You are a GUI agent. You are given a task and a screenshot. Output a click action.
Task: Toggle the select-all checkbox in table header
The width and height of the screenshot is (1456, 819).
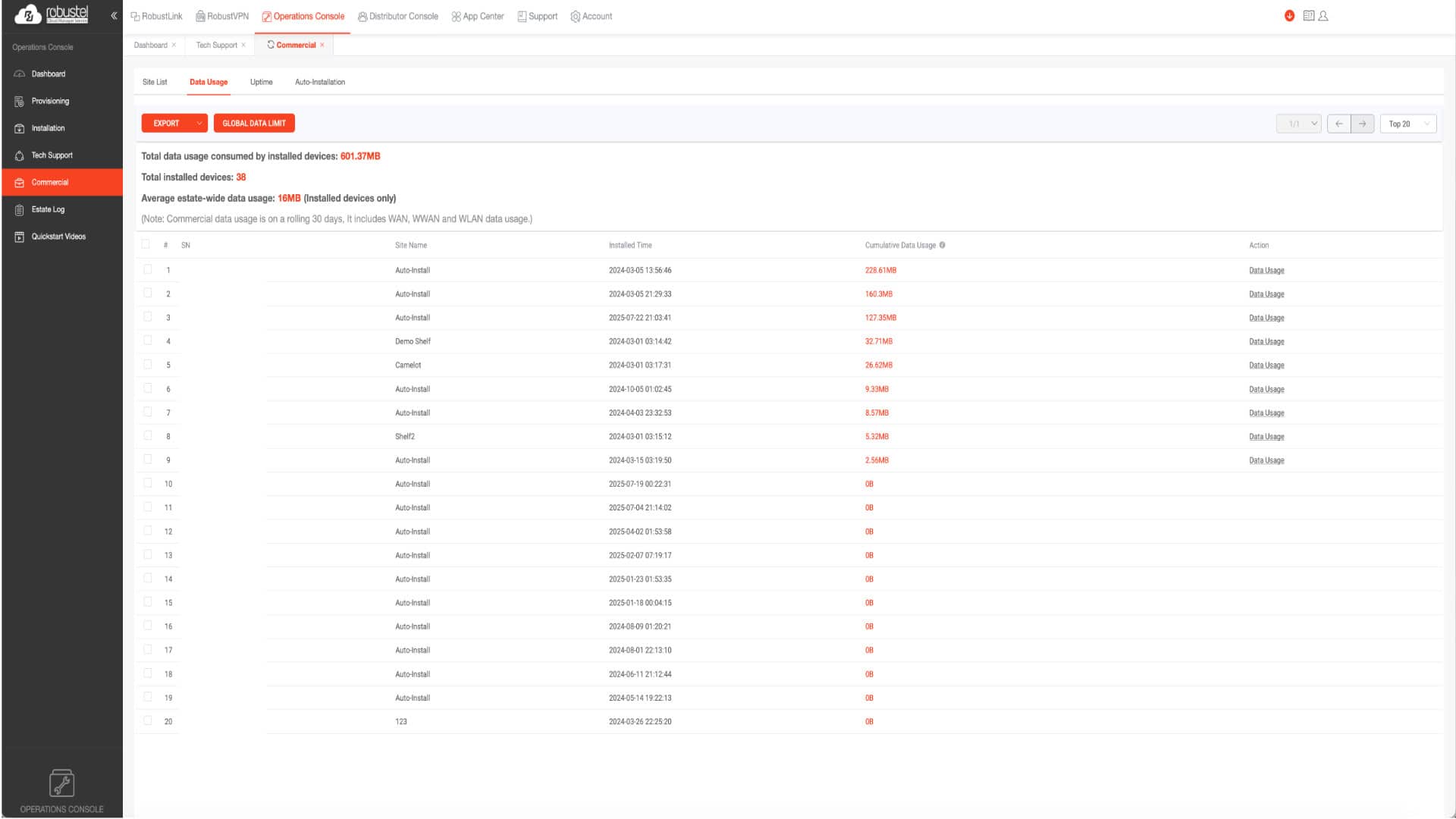(146, 244)
